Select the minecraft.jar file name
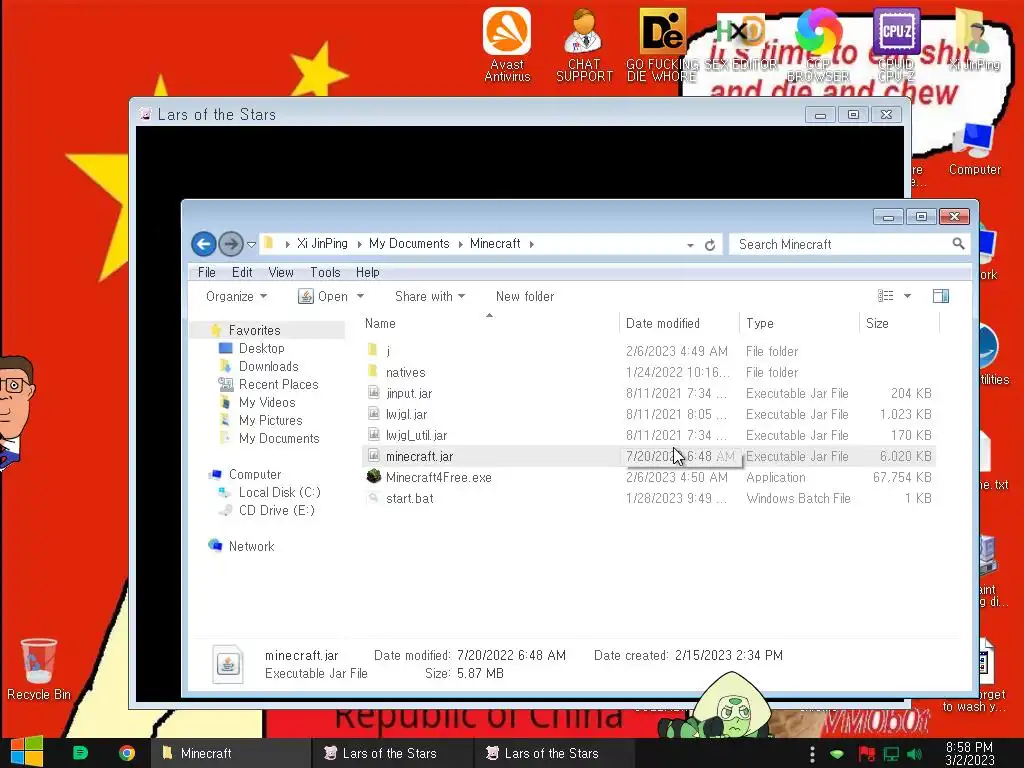The height and width of the screenshot is (768, 1024). tap(419, 456)
